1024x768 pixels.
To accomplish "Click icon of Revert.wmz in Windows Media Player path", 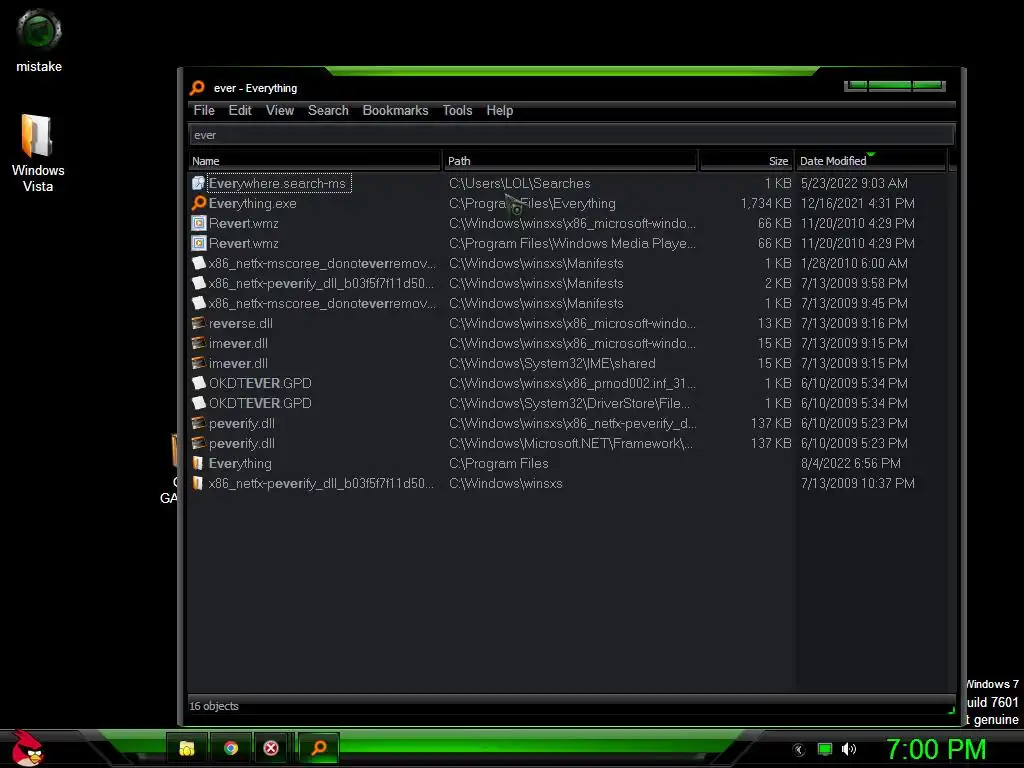I will [x=199, y=243].
